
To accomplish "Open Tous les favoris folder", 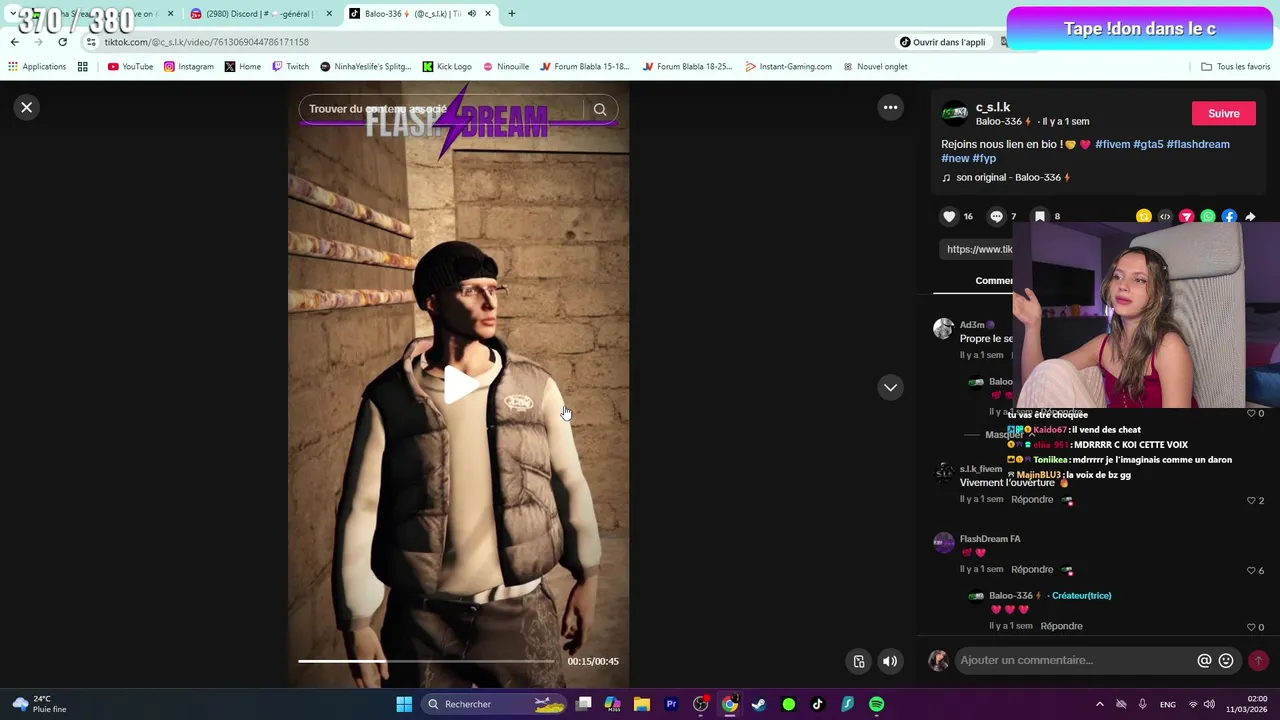I will pyautogui.click(x=1236, y=67).
